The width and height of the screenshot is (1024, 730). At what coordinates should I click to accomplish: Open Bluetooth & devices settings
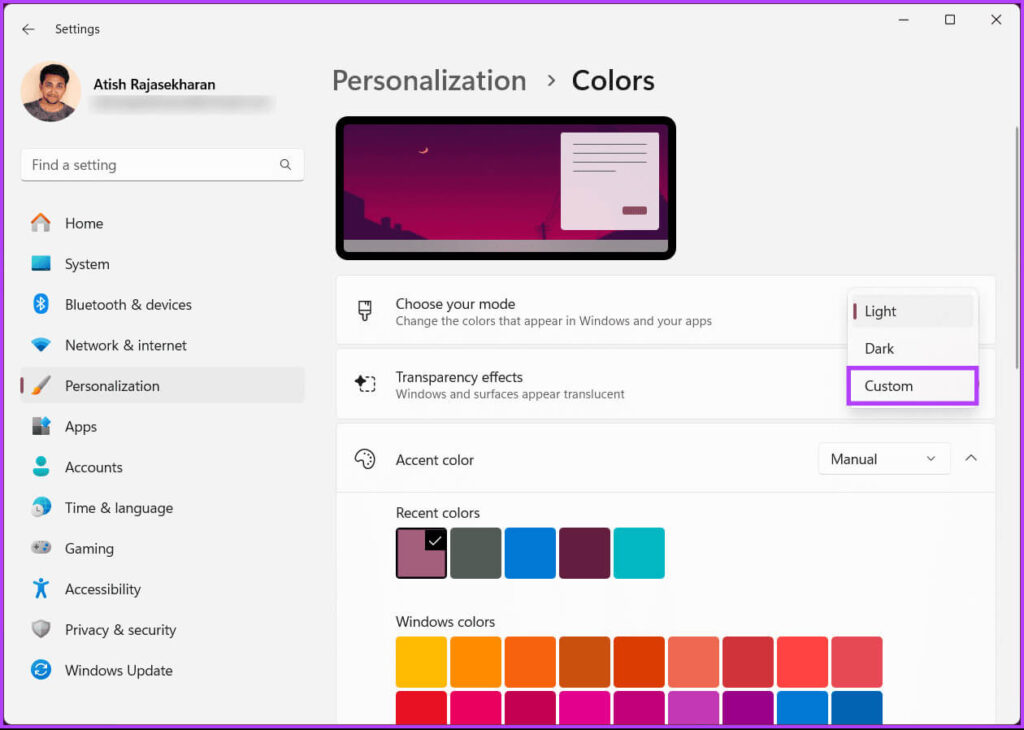tap(40, 304)
